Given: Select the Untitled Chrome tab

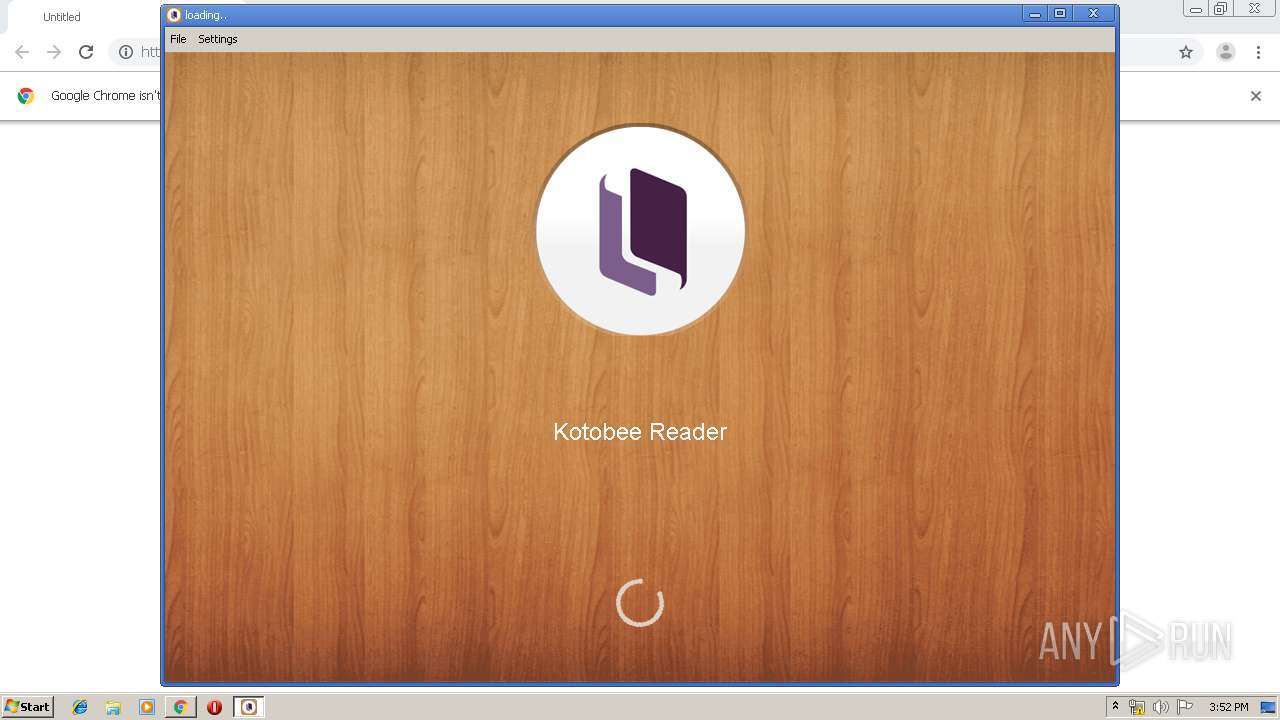Looking at the screenshot, I should pos(62,17).
